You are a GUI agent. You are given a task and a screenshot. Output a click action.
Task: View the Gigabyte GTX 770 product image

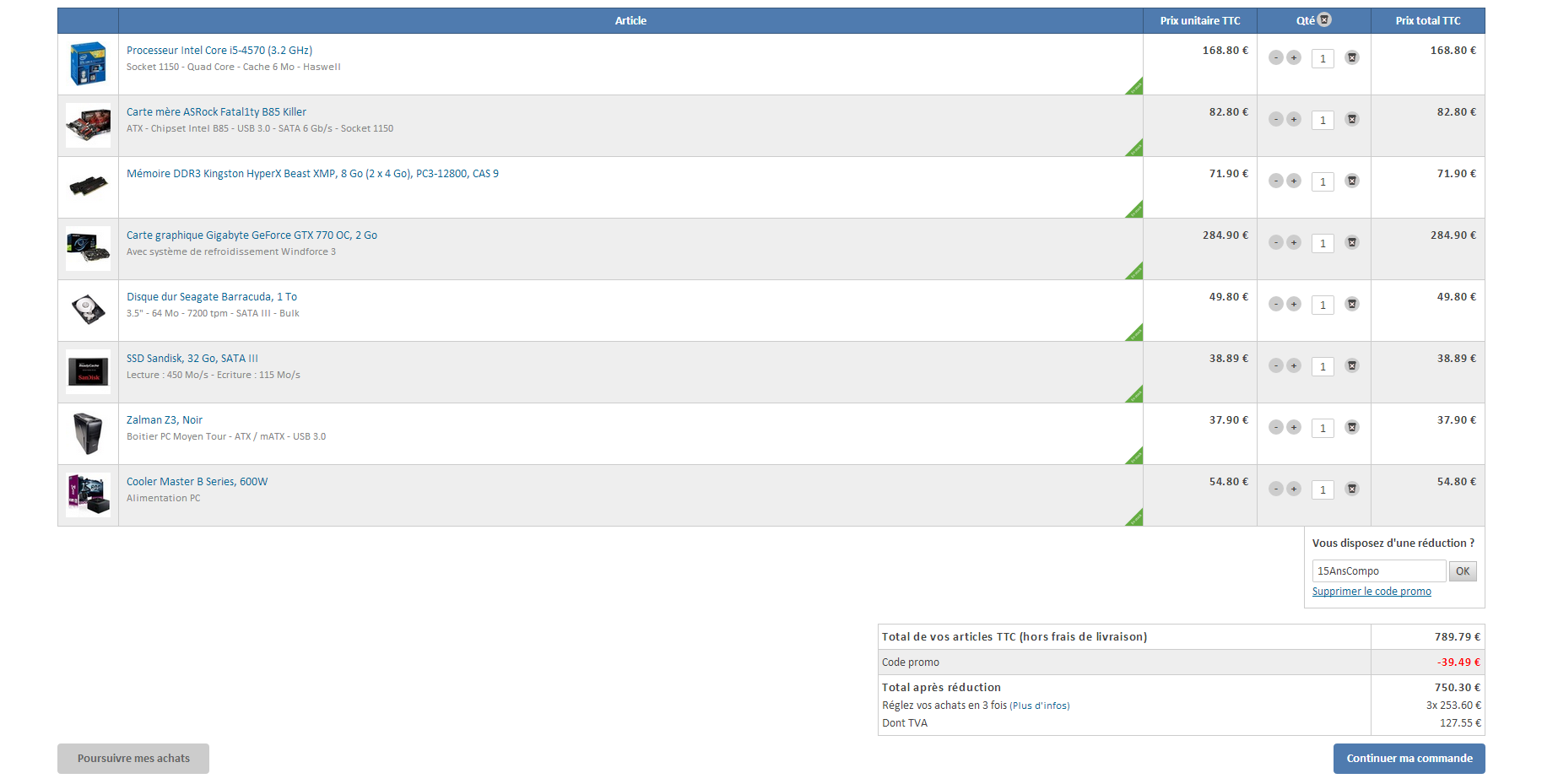88,248
